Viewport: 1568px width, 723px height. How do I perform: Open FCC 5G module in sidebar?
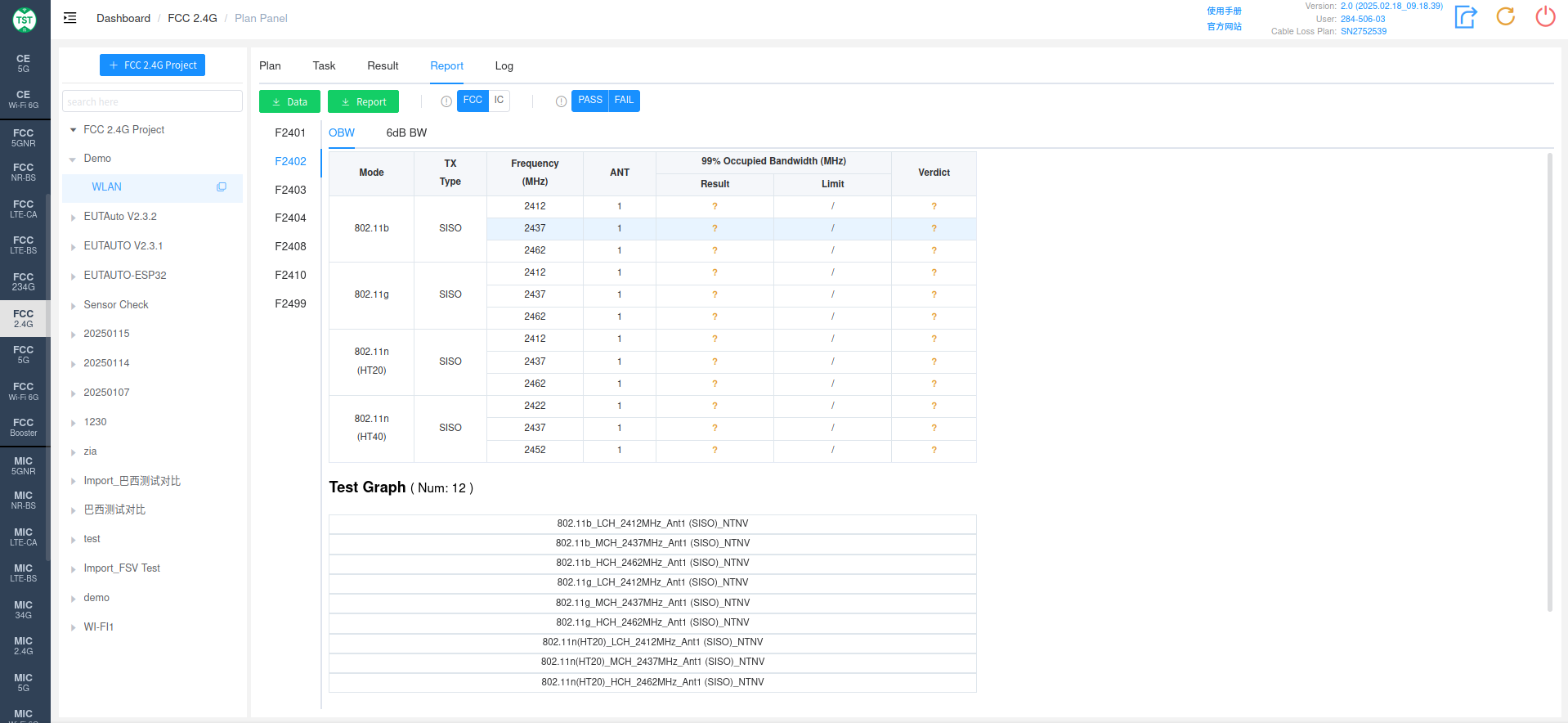pyautogui.click(x=24, y=355)
